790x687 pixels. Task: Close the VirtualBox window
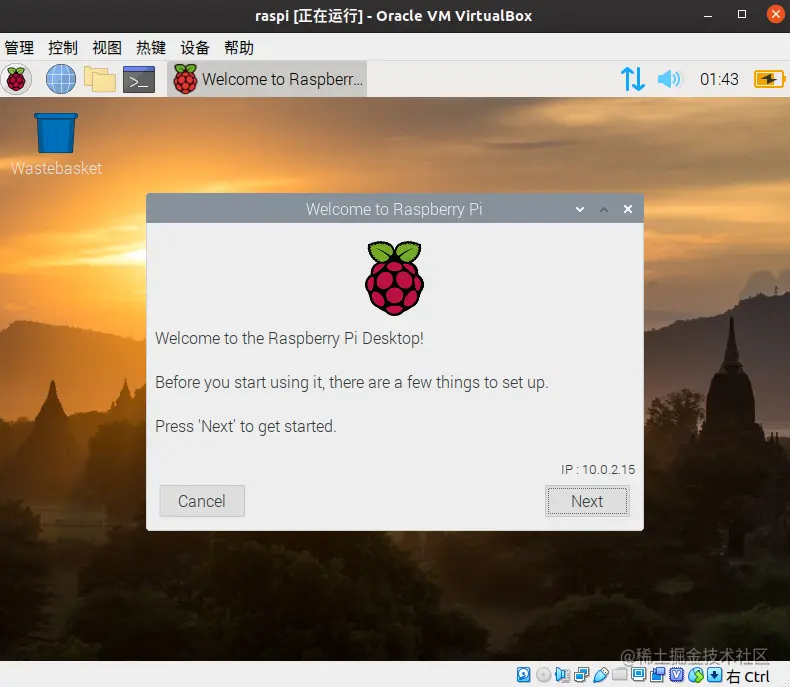775,14
